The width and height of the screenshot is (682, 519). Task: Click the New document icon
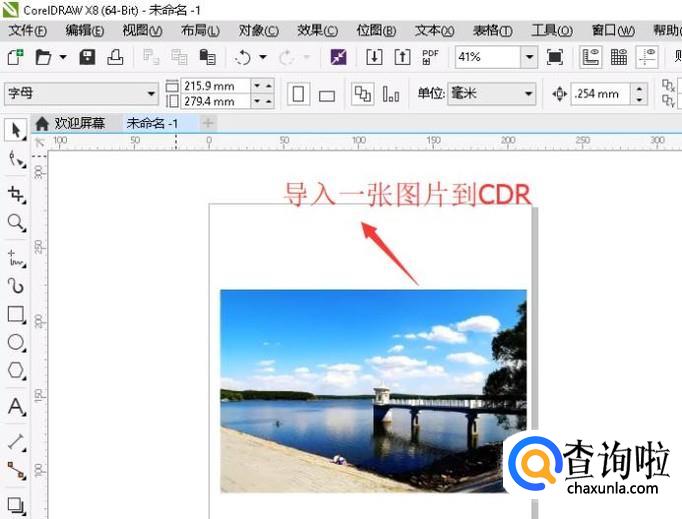pyautogui.click(x=15, y=57)
